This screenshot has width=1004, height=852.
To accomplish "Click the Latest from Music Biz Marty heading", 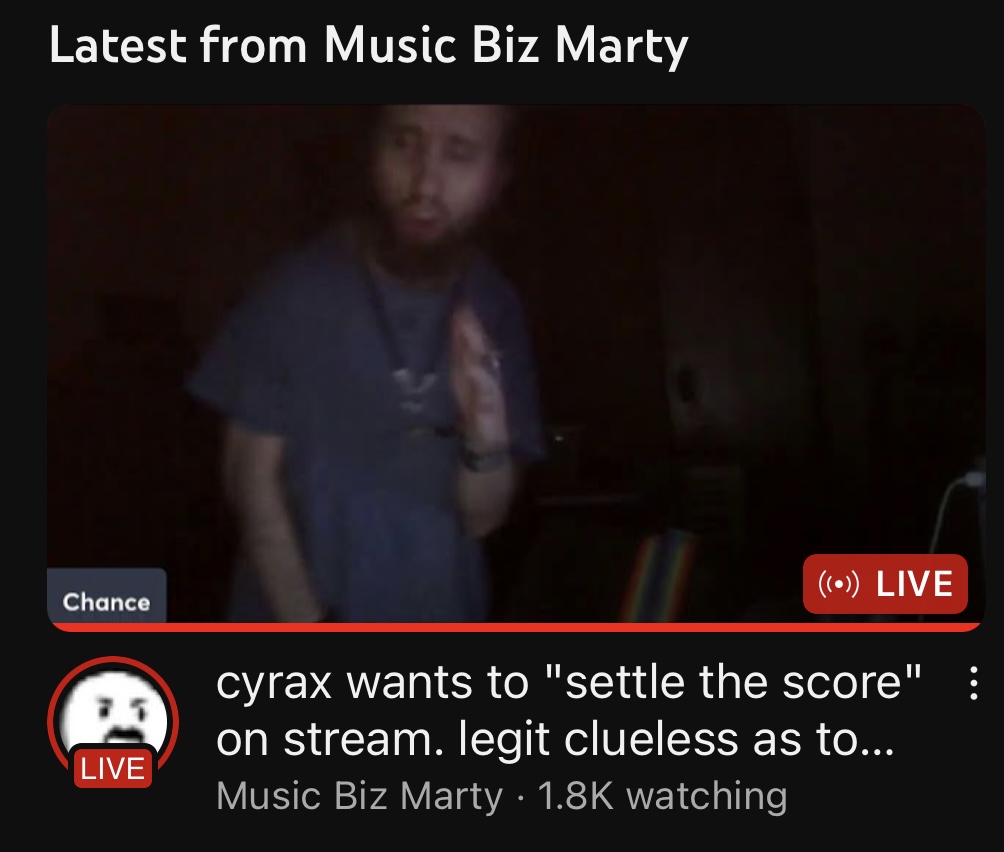I will click(x=368, y=45).
